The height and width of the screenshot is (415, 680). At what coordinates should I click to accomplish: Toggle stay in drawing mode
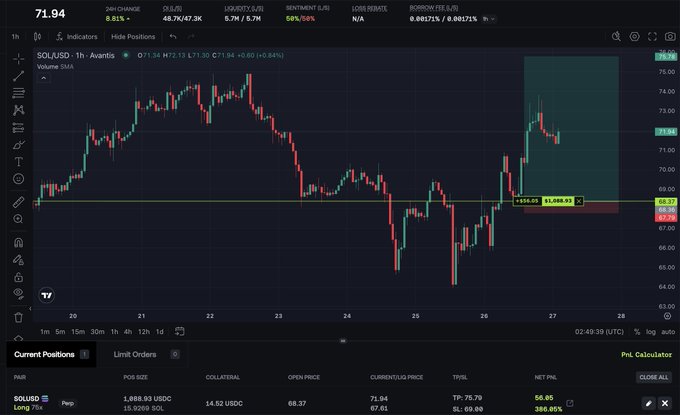coord(18,260)
